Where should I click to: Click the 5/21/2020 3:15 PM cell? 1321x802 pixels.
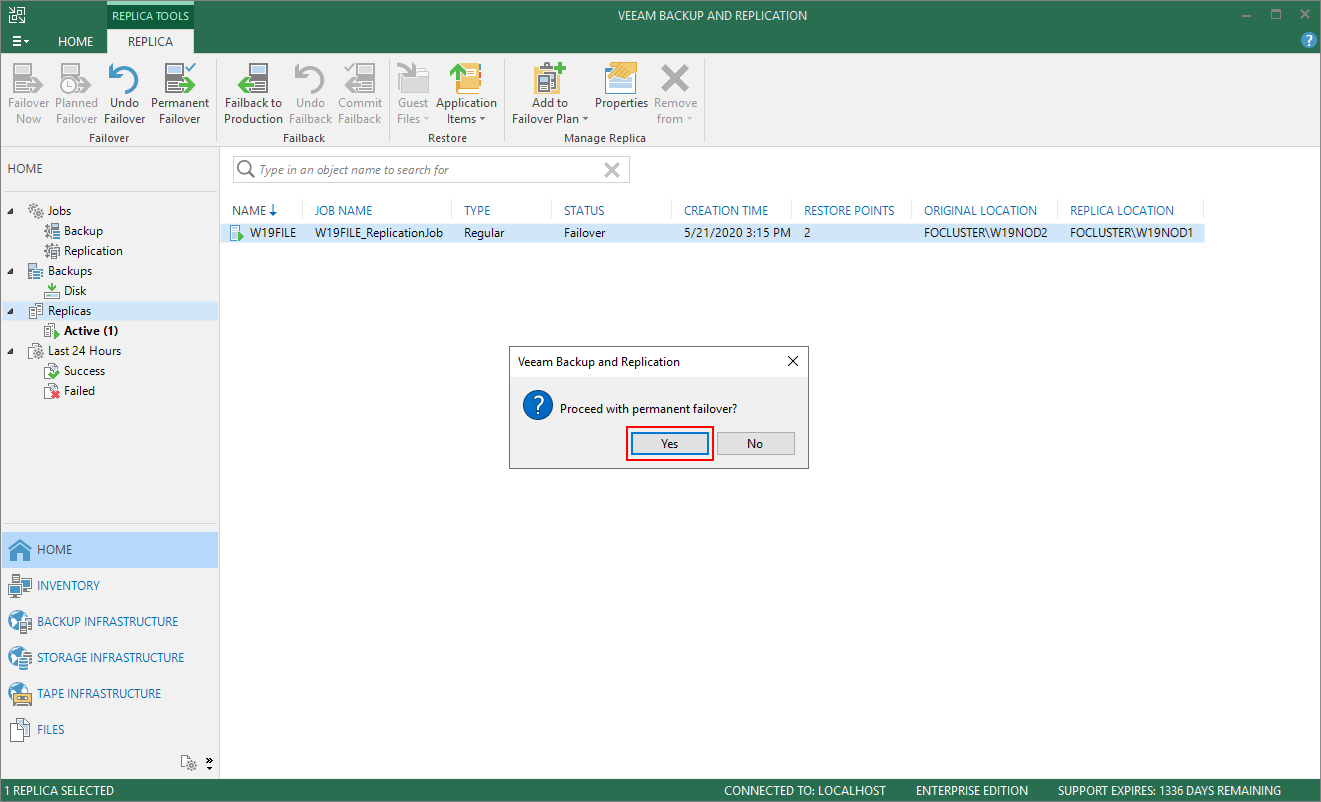coord(737,233)
